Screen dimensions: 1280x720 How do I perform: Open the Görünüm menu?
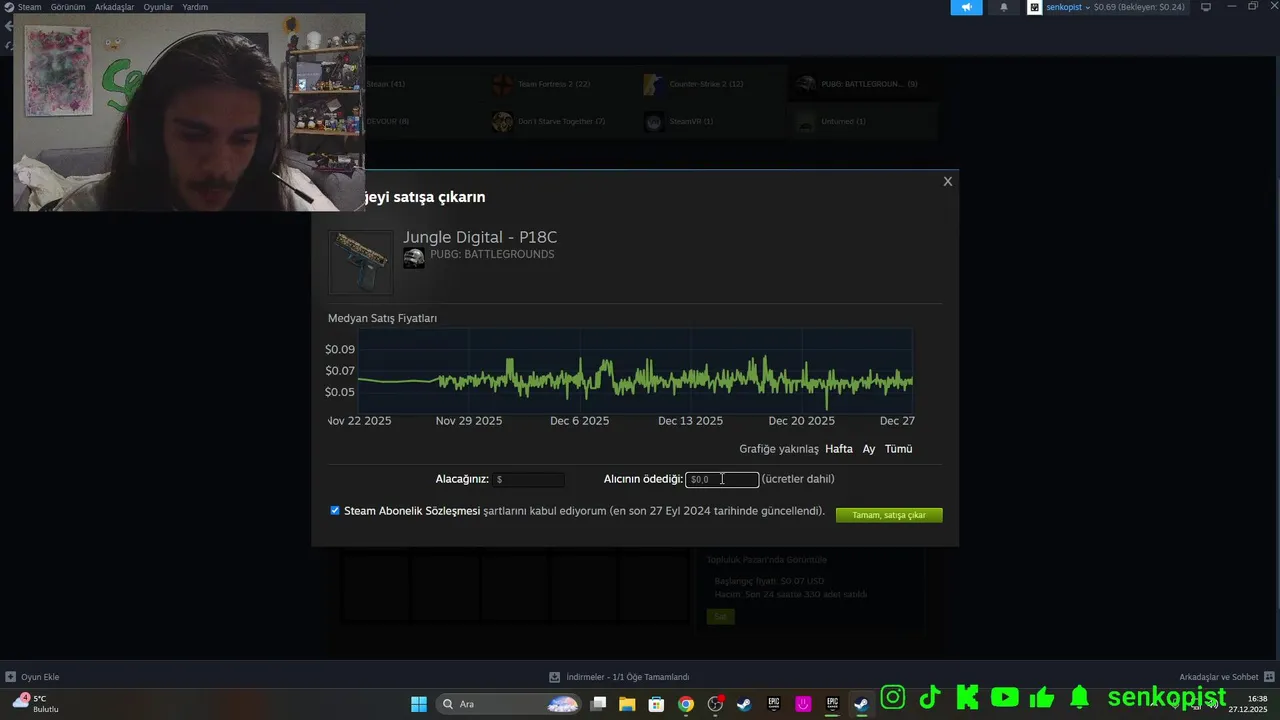click(68, 7)
